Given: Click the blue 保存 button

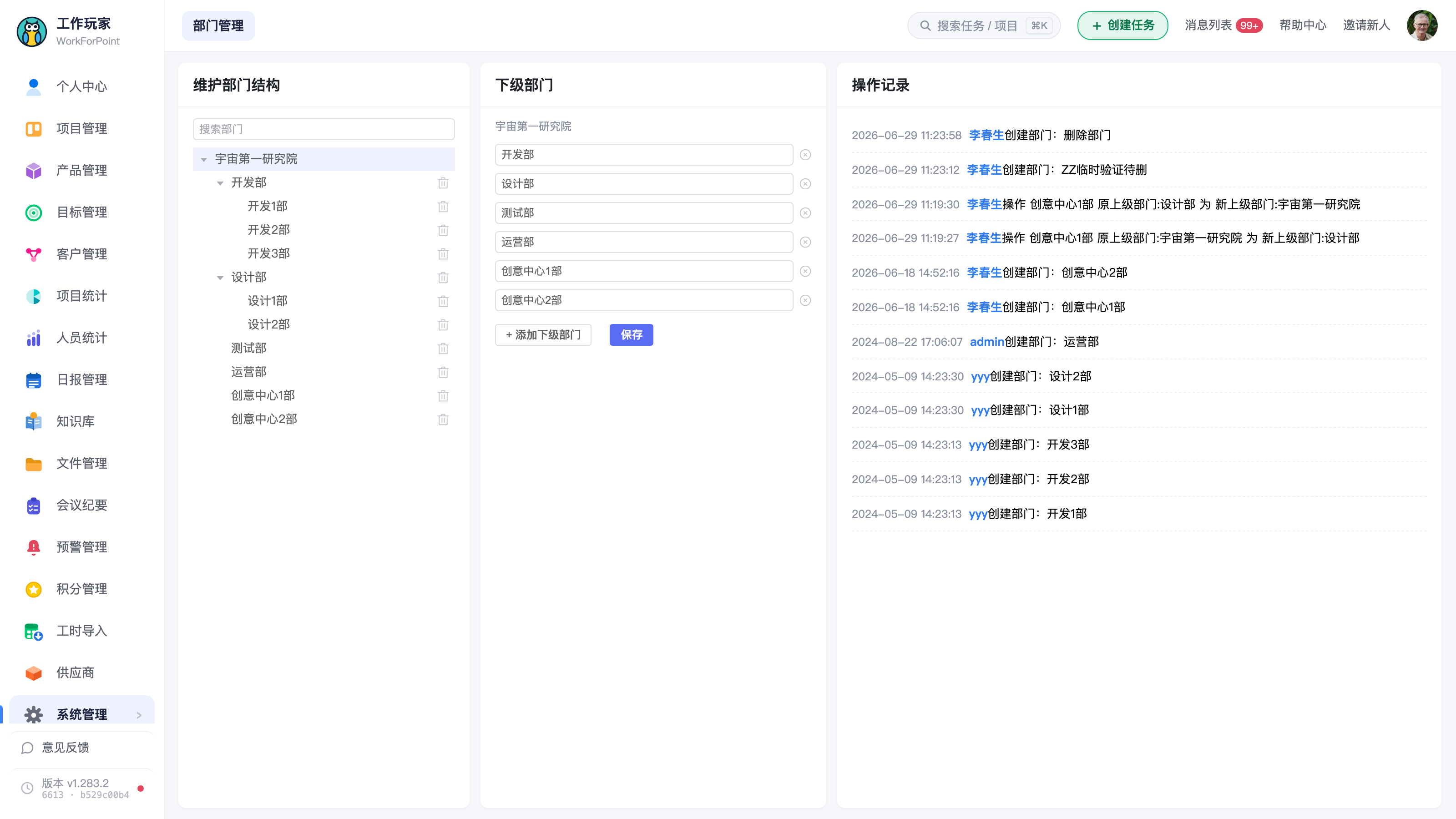Looking at the screenshot, I should tap(631, 334).
